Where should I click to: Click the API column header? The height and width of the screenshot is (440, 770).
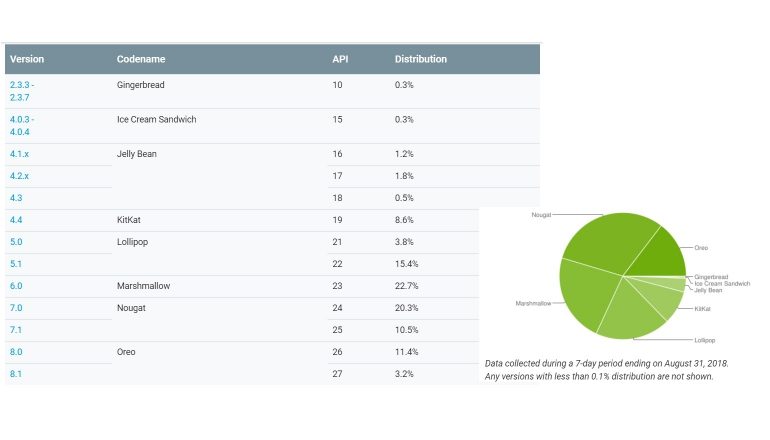(340, 59)
